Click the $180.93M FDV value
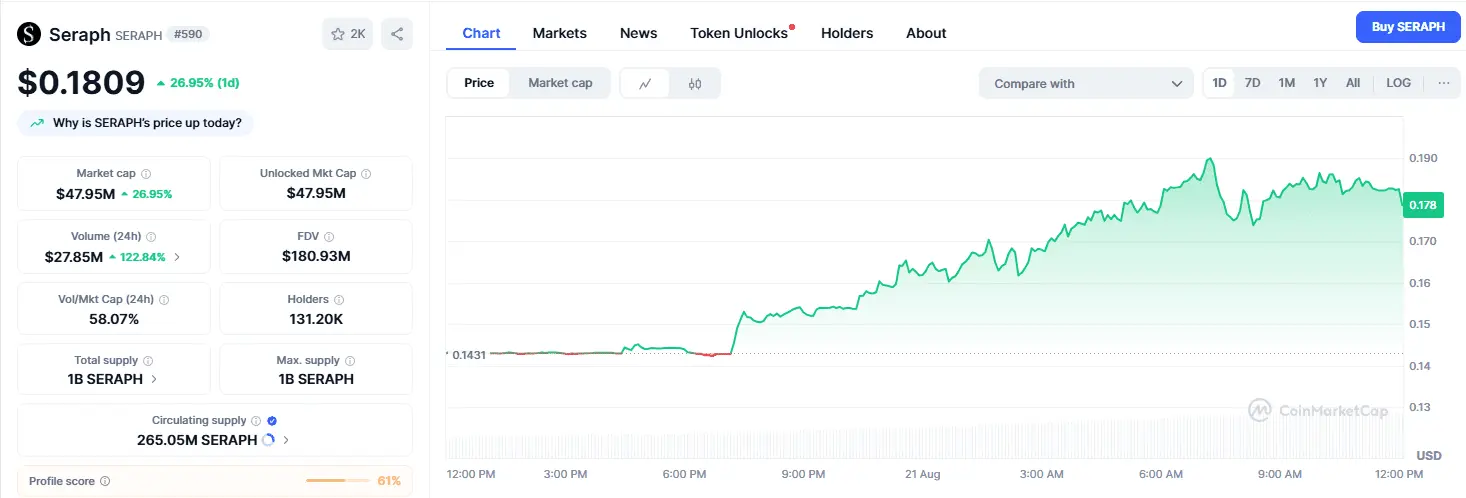Screen dimensions: 1466x498 click(316, 257)
